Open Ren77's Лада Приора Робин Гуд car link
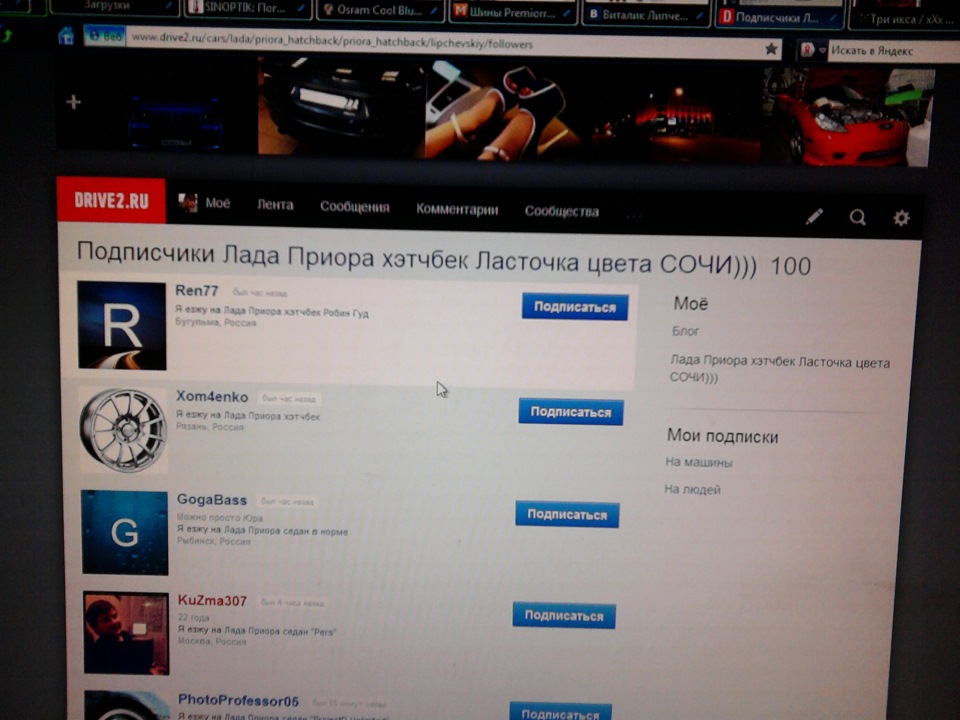The width and height of the screenshot is (960, 720). click(x=296, y=312)
